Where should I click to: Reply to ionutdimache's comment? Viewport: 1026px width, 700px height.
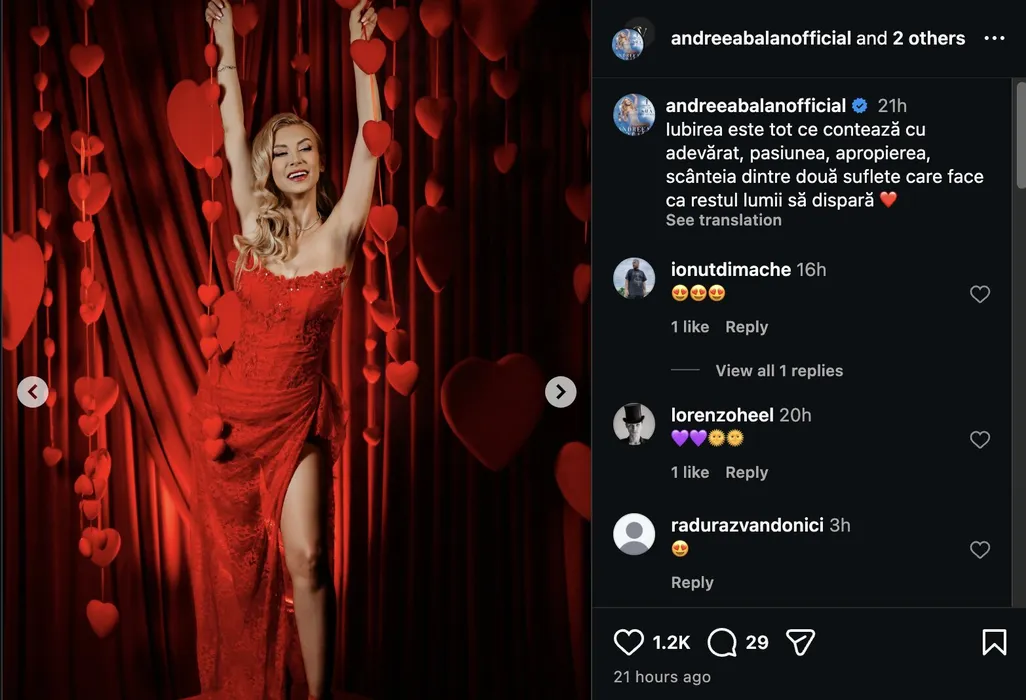(746, 327)
